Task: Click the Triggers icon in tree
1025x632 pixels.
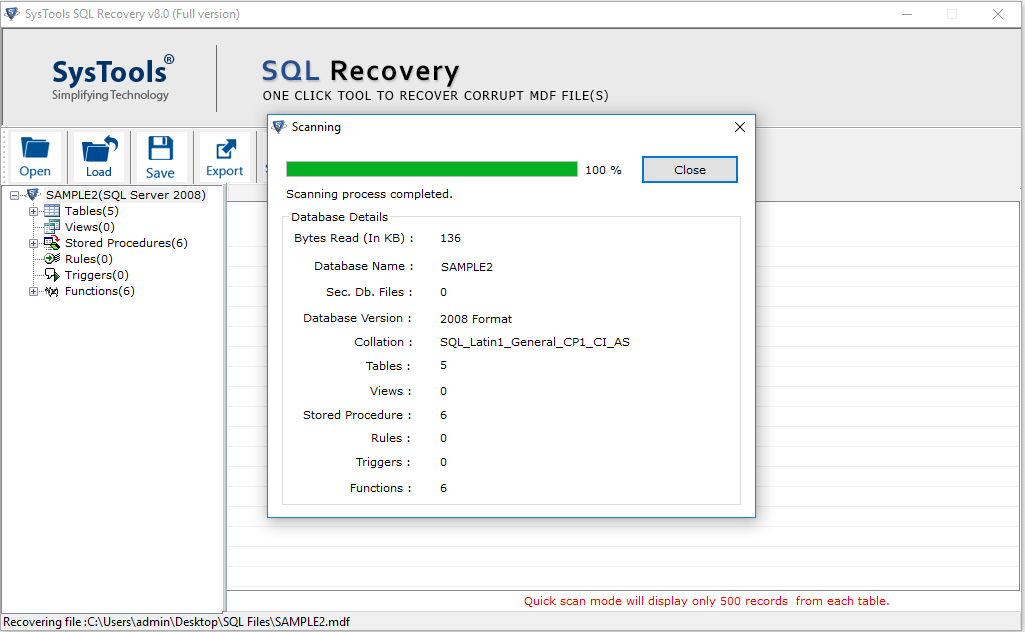Action: (52, 275)
